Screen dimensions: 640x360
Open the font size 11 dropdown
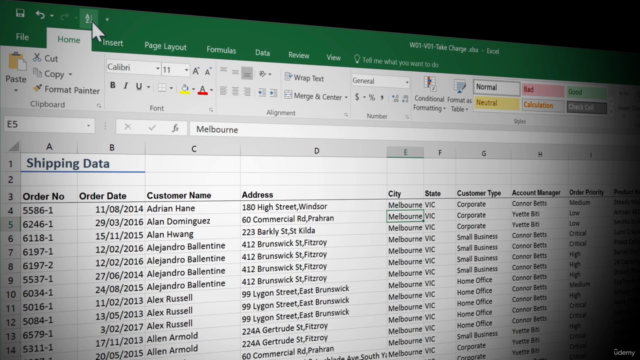coord(187,70)
